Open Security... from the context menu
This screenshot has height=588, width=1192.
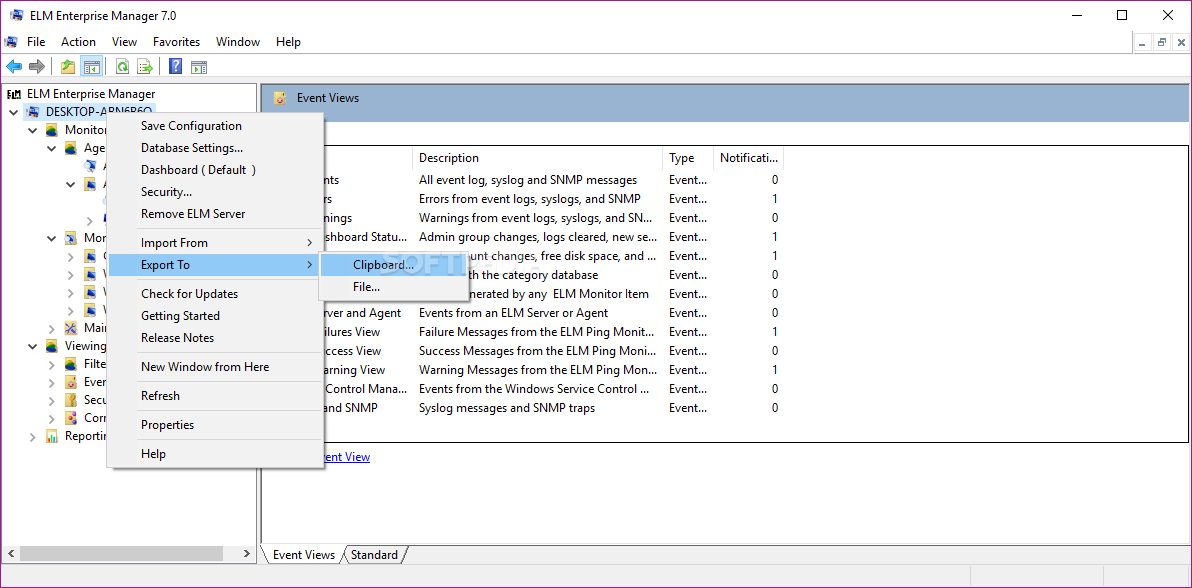[x=214, y=192]
